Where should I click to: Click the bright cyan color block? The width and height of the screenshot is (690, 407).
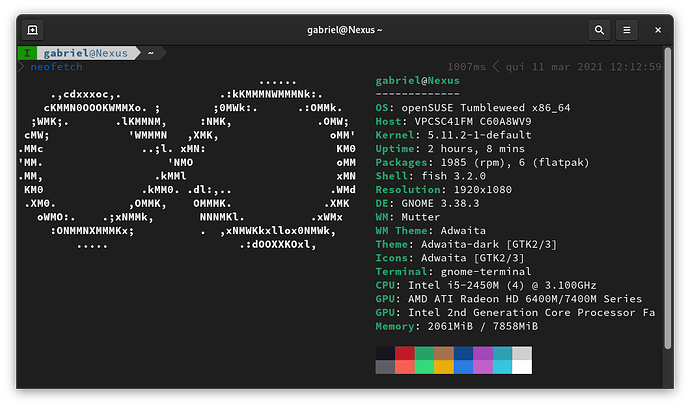[x=503, y=367]
